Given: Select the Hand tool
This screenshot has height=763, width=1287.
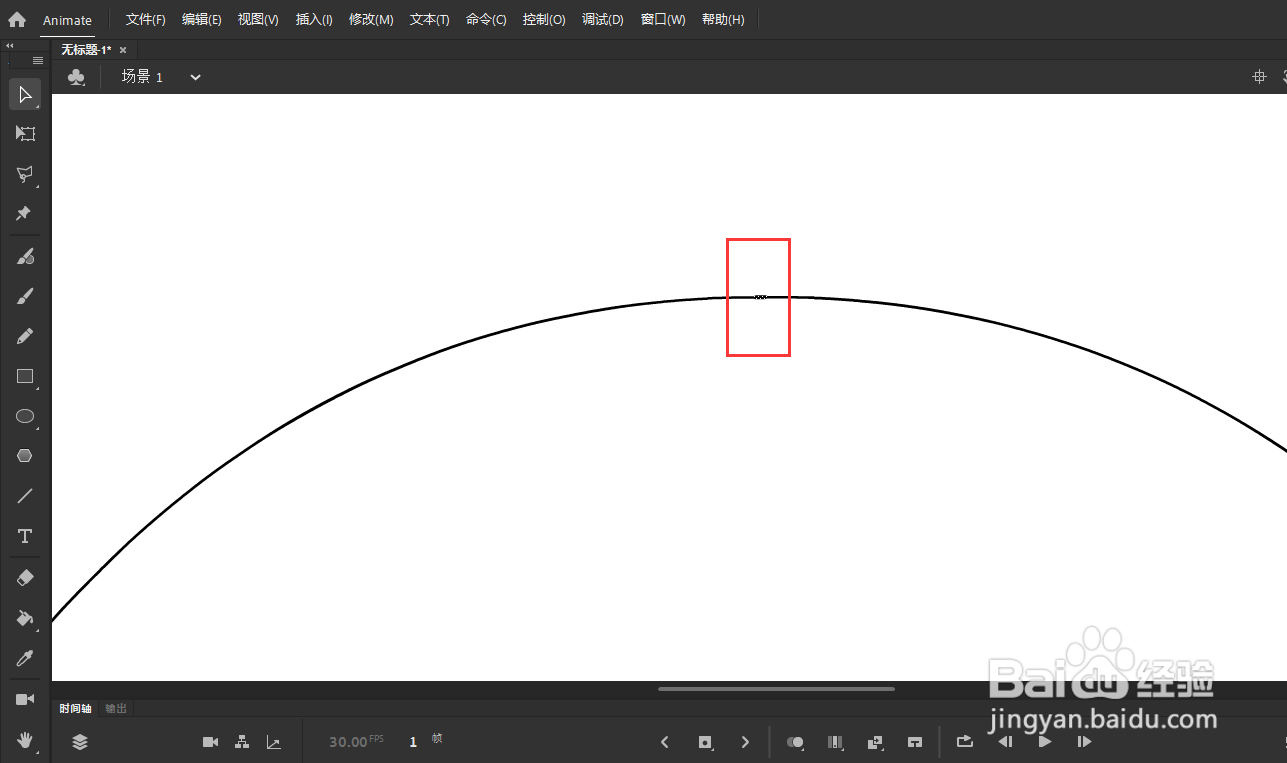Looking at the screenshot, I should click(x=25, y=740).
